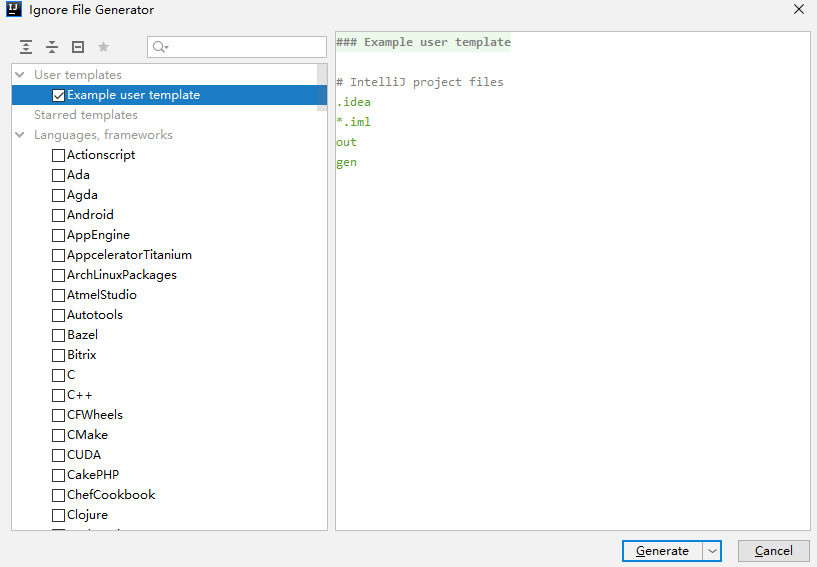
Task: Check the Actionscript checkbox
Action: tap(58, 155)
